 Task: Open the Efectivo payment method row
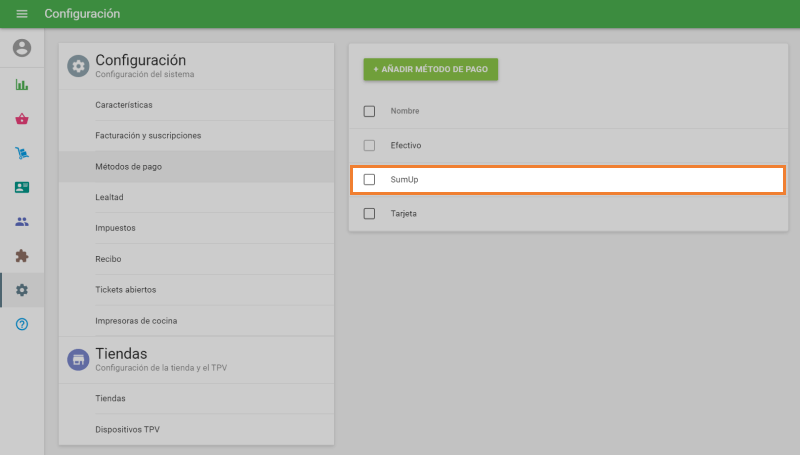tap(406, 146)
